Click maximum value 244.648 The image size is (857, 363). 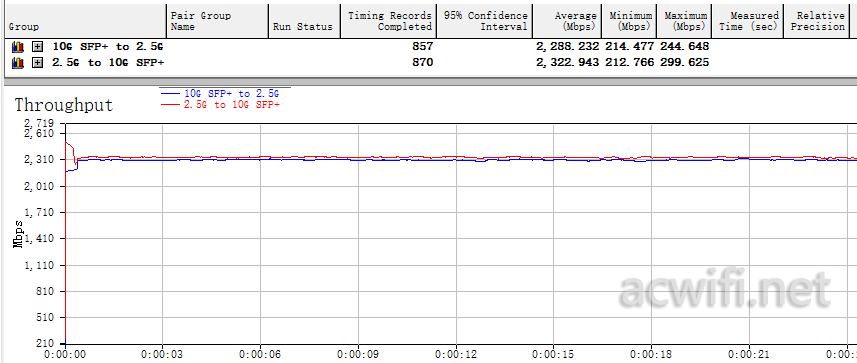tap(684, 46)
